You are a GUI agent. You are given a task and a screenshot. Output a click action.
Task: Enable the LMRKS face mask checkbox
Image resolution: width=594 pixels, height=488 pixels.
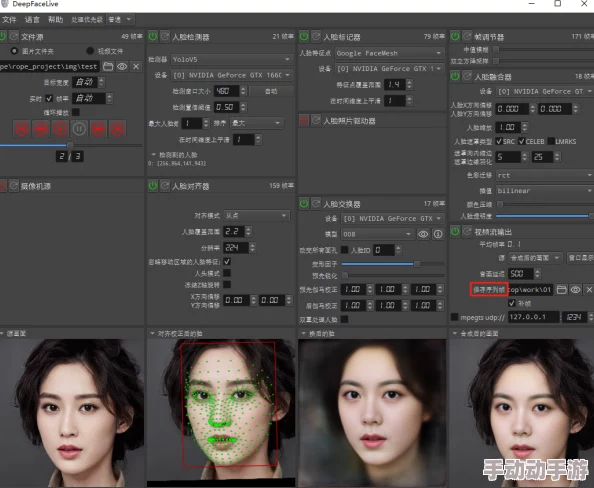pos(551,141)
